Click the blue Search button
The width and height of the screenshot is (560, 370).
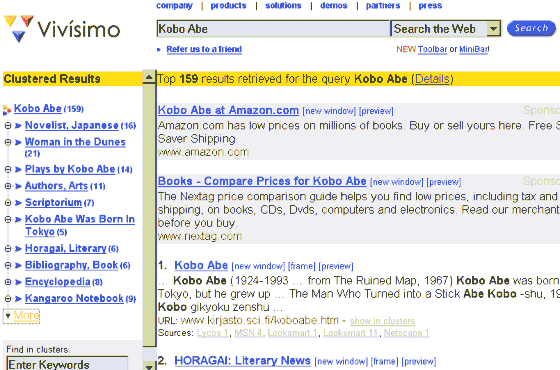pos(531,28)
